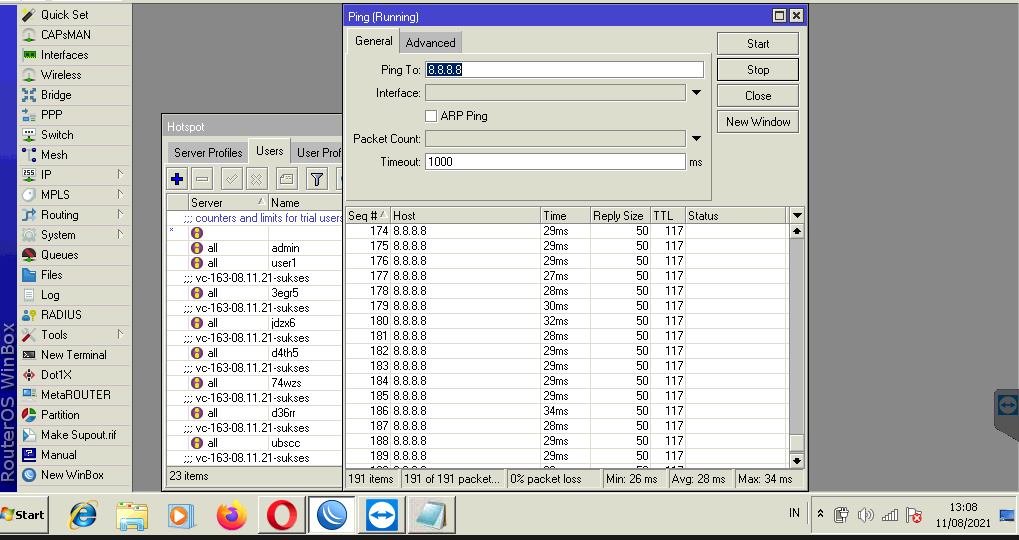Sort ping results by Seq # column
Screen dimensions: 1019x540
(368, 216)
